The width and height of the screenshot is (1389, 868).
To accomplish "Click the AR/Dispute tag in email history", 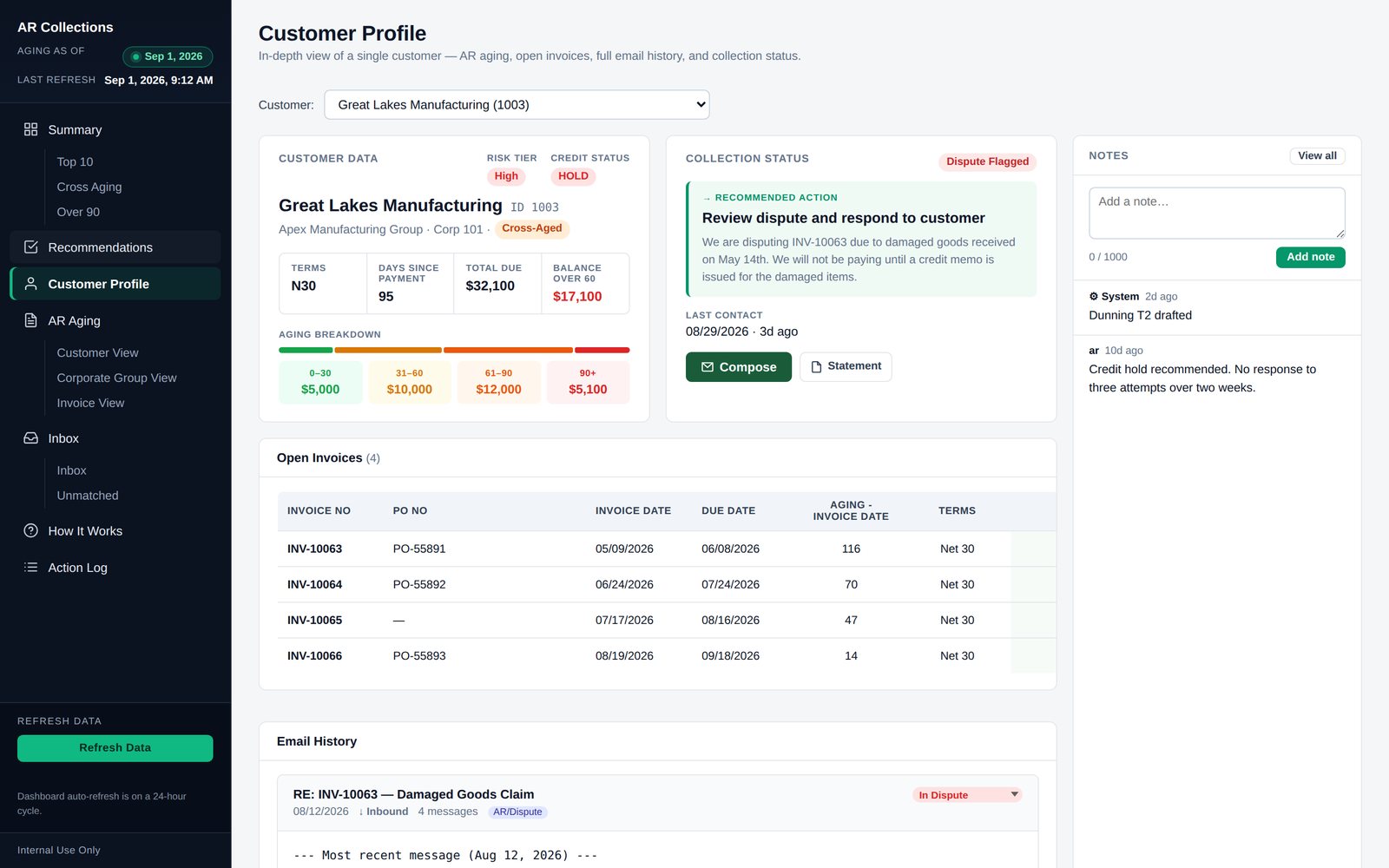I will click(517, 812).
